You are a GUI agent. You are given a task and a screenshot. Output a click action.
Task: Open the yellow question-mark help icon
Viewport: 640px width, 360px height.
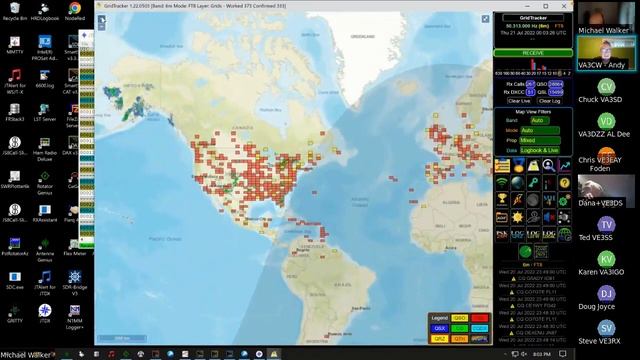(x=564, y=183)
